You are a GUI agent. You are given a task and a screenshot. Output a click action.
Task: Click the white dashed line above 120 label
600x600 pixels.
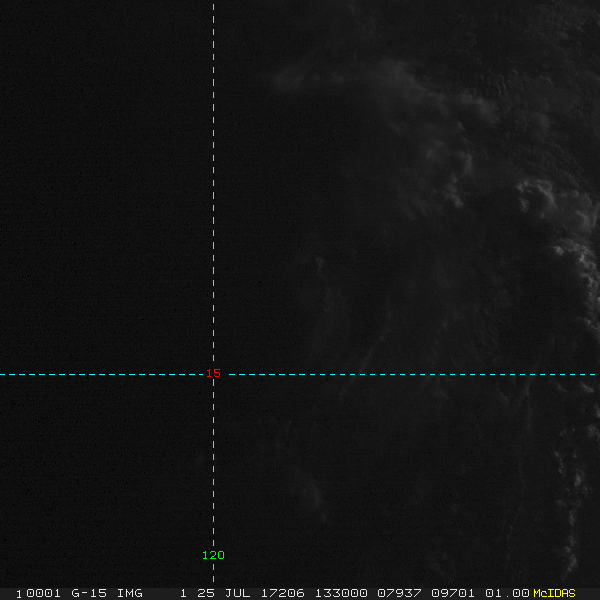coord(213,500)
